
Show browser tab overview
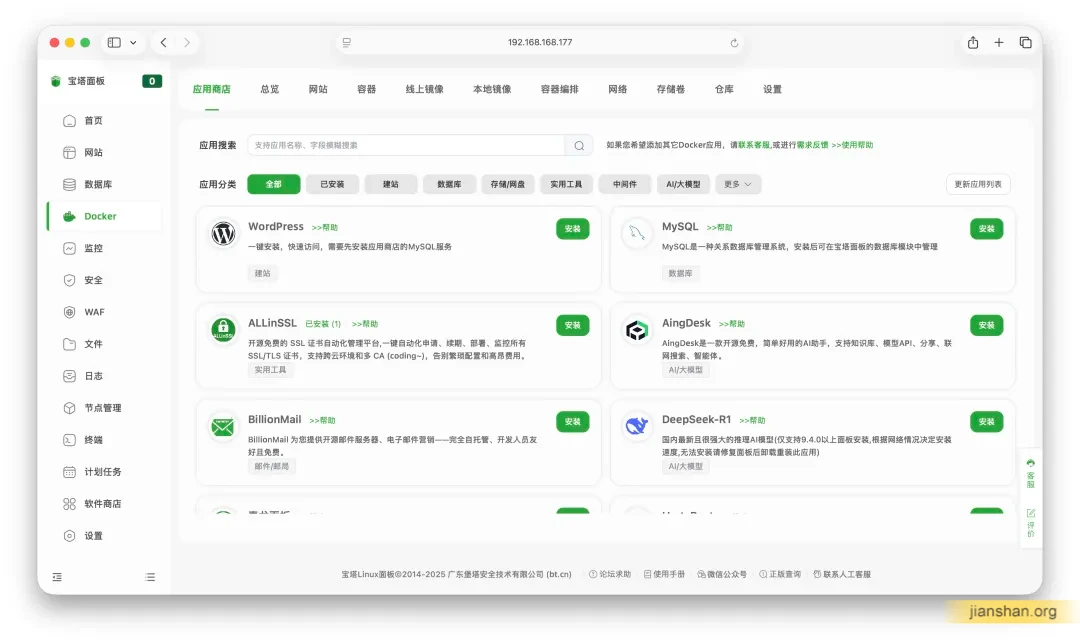point(1026,43)
